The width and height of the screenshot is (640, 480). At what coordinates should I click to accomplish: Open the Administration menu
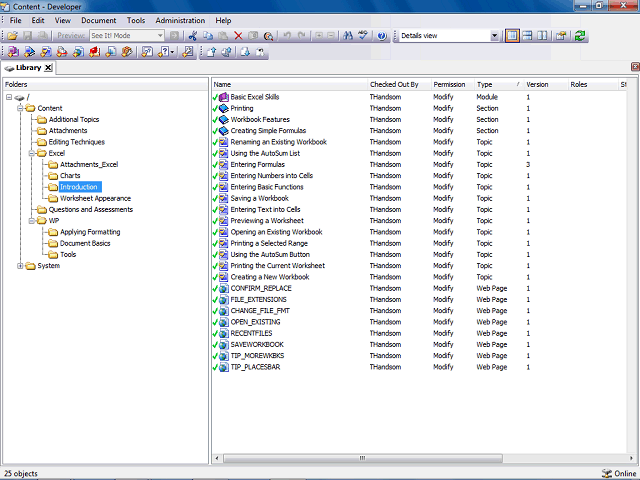pyautogui.click(x=180, y=20)
